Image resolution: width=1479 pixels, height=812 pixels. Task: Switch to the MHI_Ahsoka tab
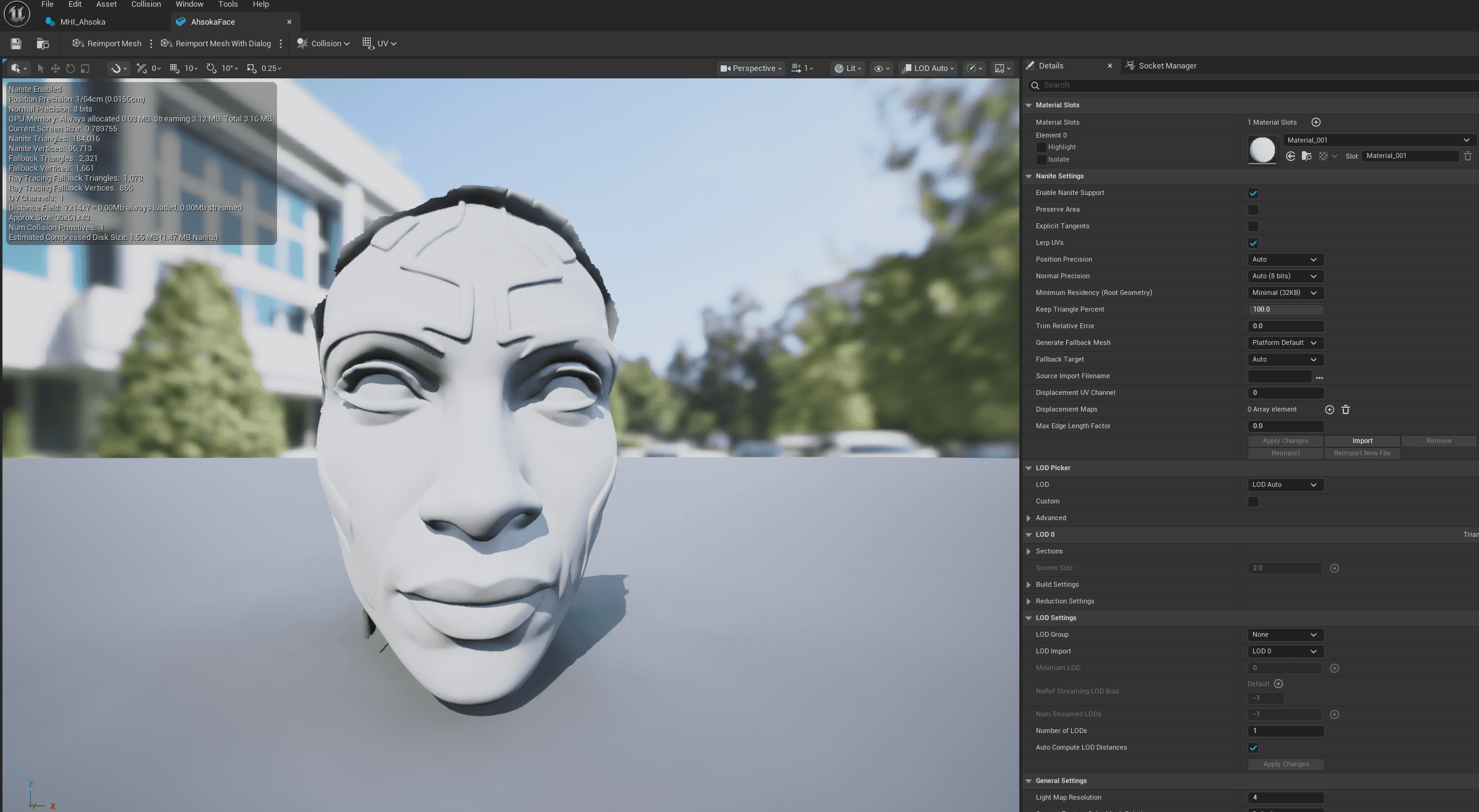pos(83,22)
